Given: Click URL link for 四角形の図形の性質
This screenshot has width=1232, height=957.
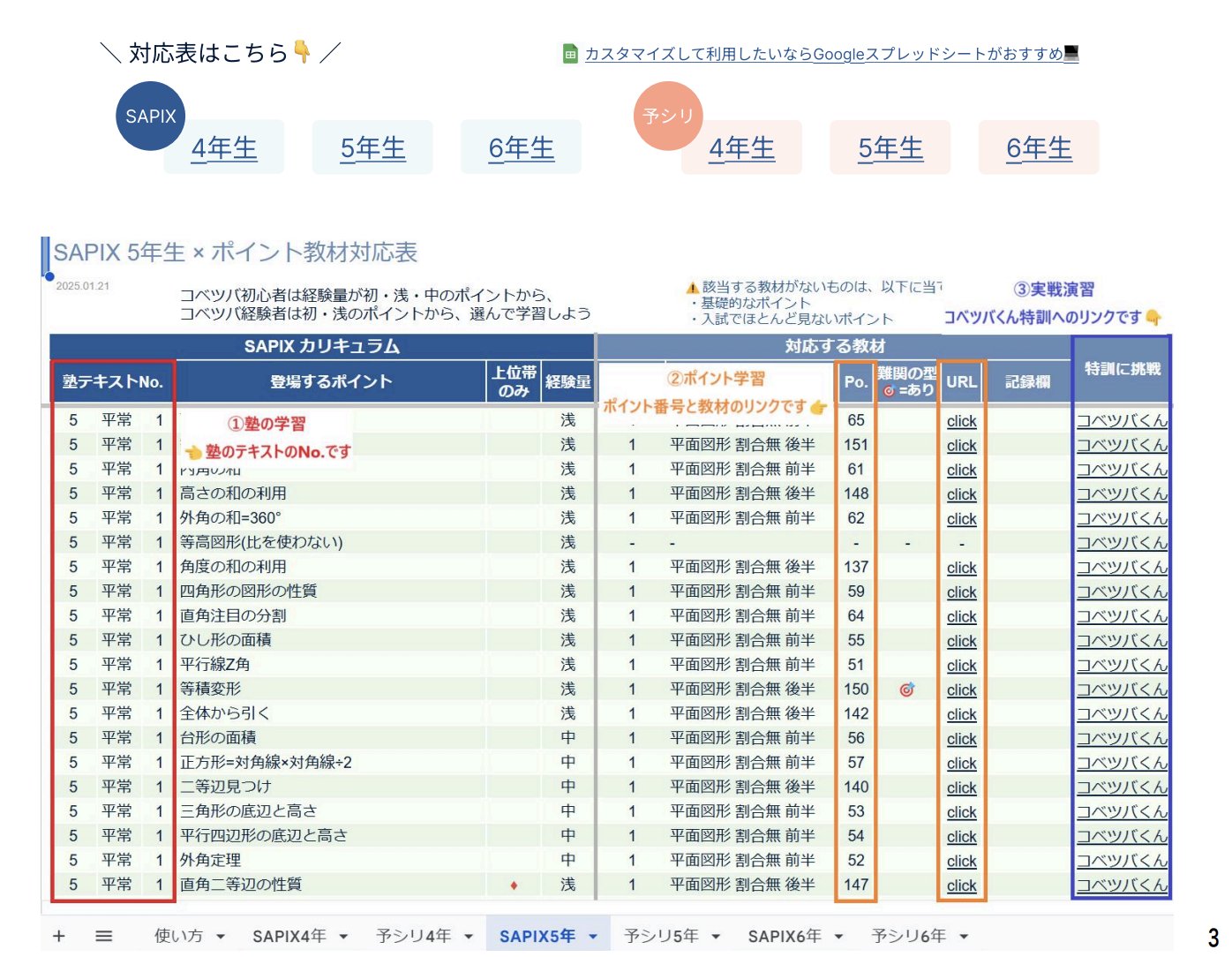Looking at the screenshot, I should (961, 592).
